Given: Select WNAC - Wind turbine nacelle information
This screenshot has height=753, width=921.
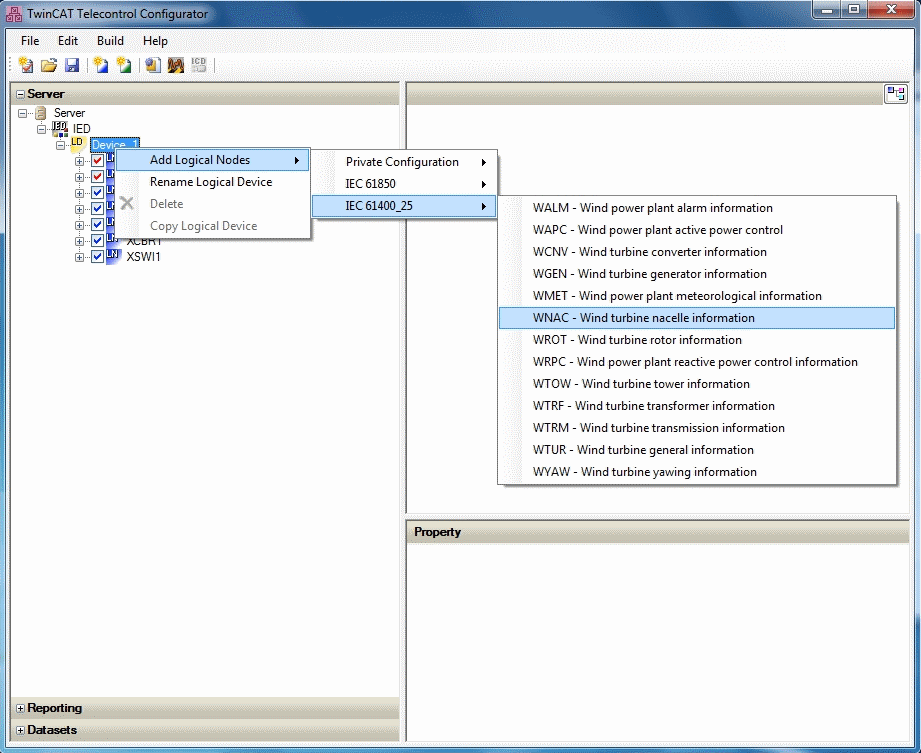Looking at the screenshot, I should (697, 318).
